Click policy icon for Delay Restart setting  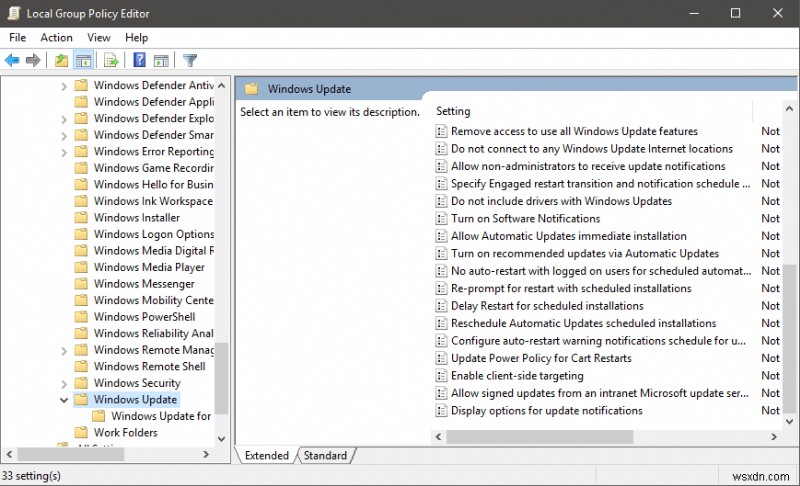pyautogui.click(x=441, y=306)
